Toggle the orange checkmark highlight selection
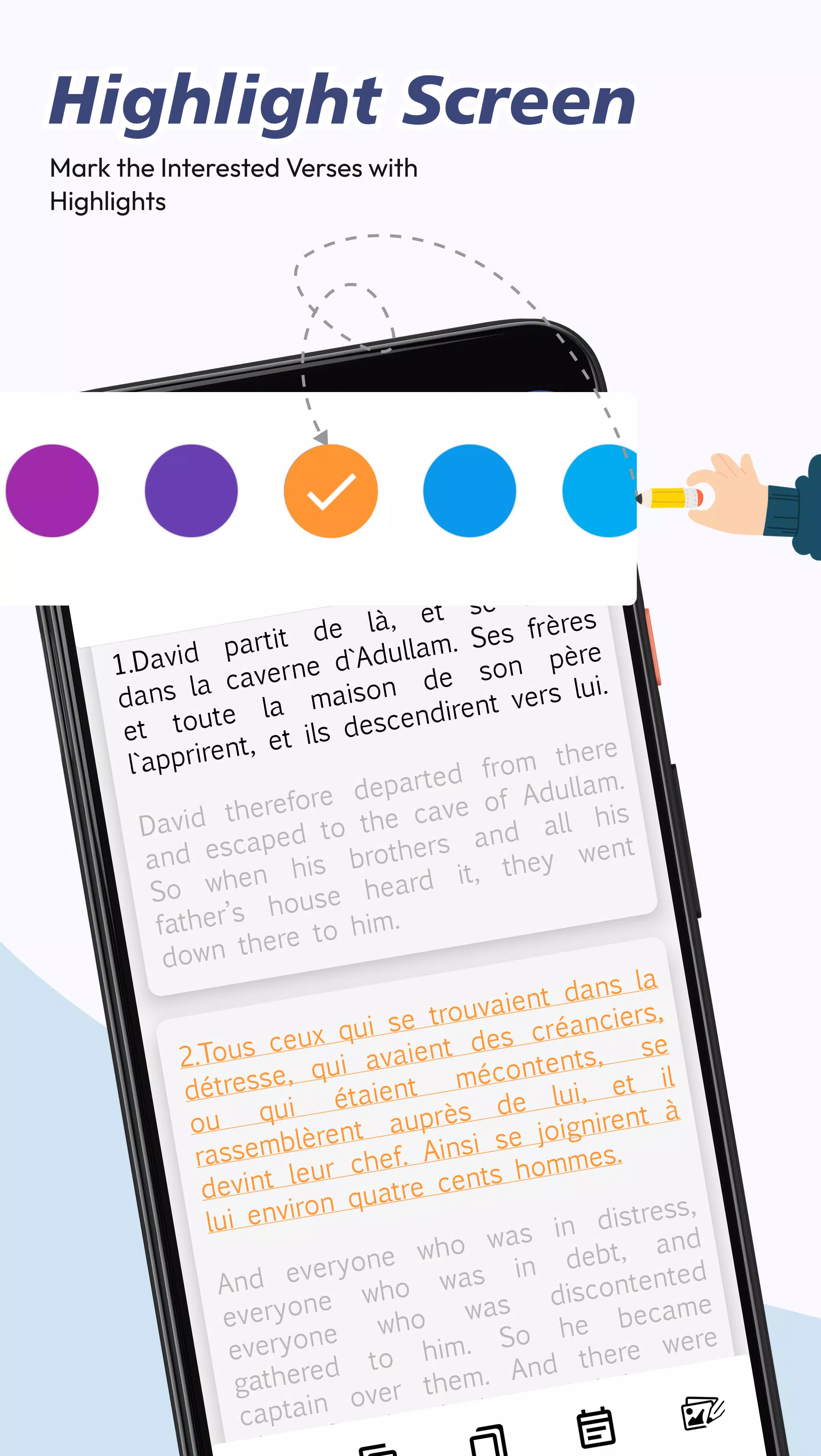Screen dimensions: 821x1456 pyautogui.click(x=331, y=490)
